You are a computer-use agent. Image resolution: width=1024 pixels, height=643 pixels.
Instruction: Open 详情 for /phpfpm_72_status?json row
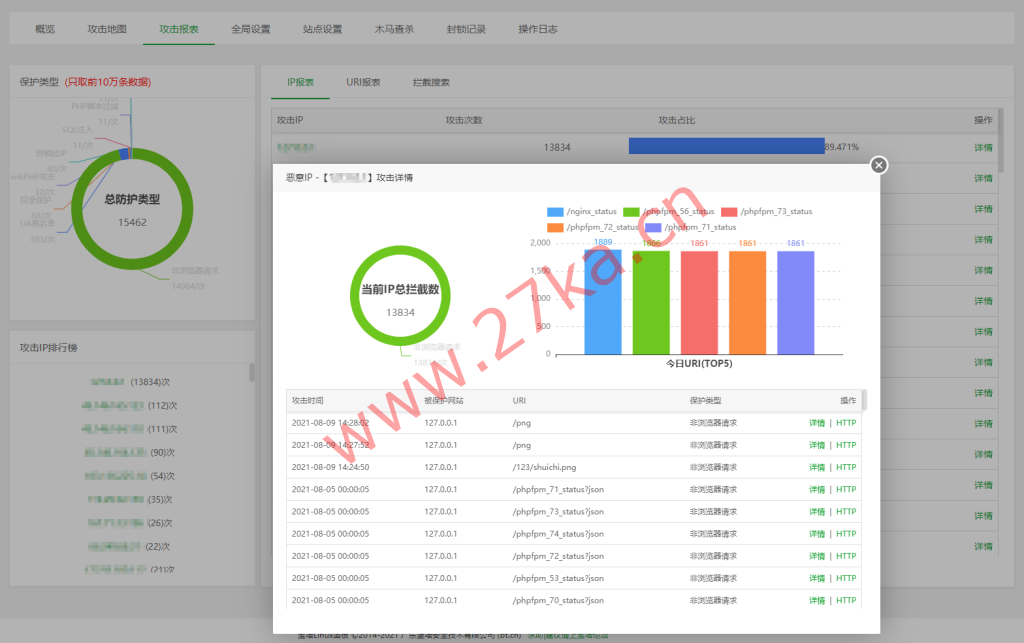[x=817, y=556]
